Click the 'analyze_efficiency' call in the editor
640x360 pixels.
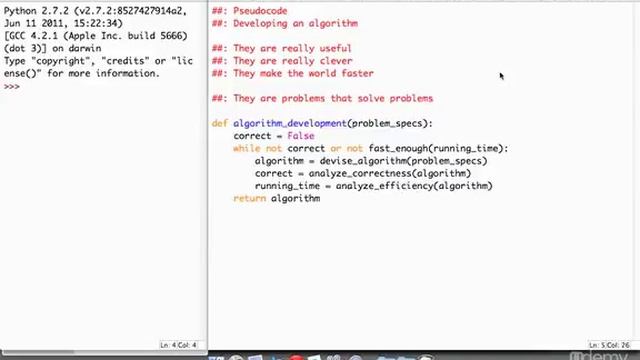click(x=384, y=186)
